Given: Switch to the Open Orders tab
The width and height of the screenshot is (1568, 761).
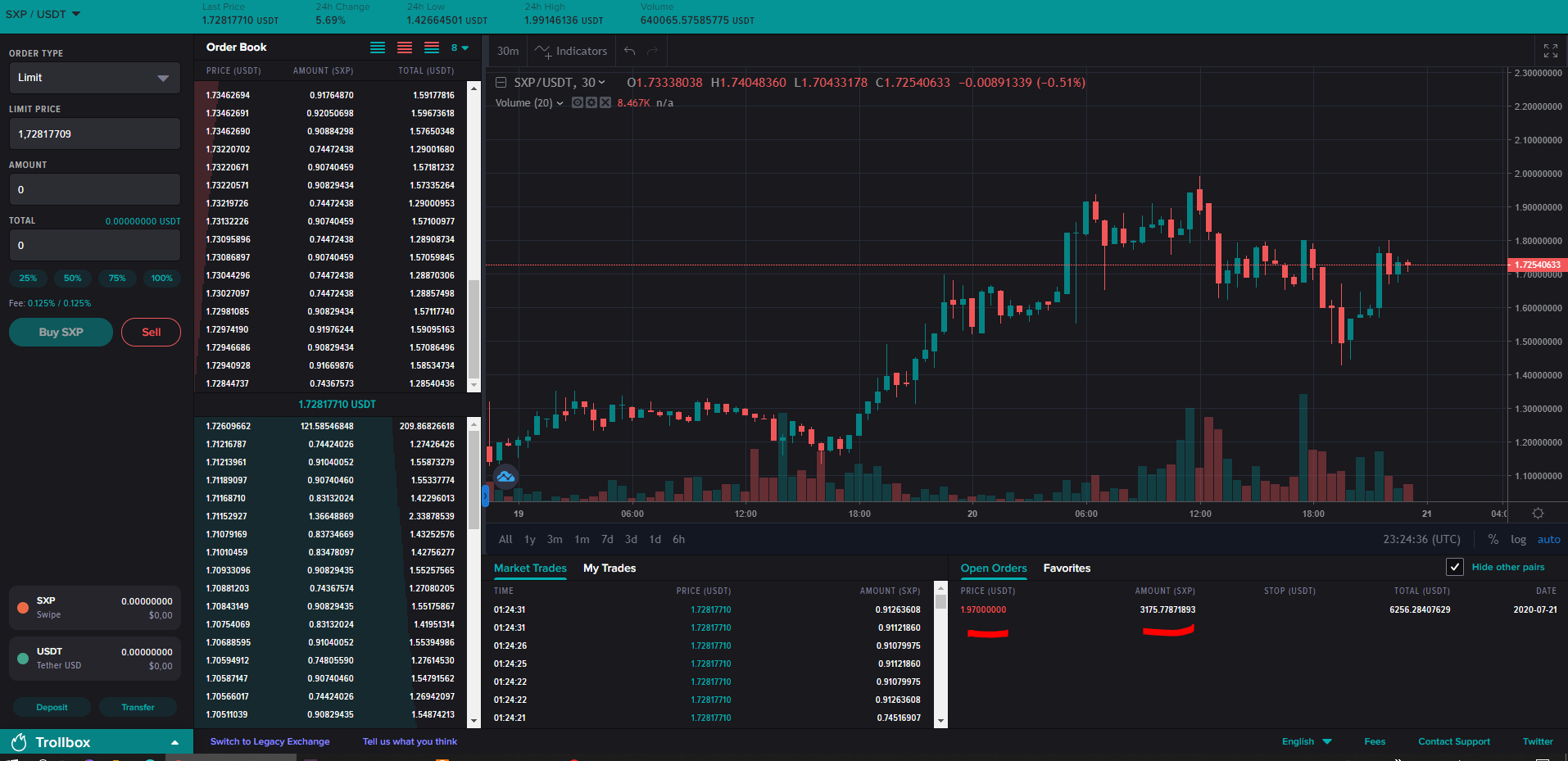Looking at the screenshot, I should [x=994, y=568].
